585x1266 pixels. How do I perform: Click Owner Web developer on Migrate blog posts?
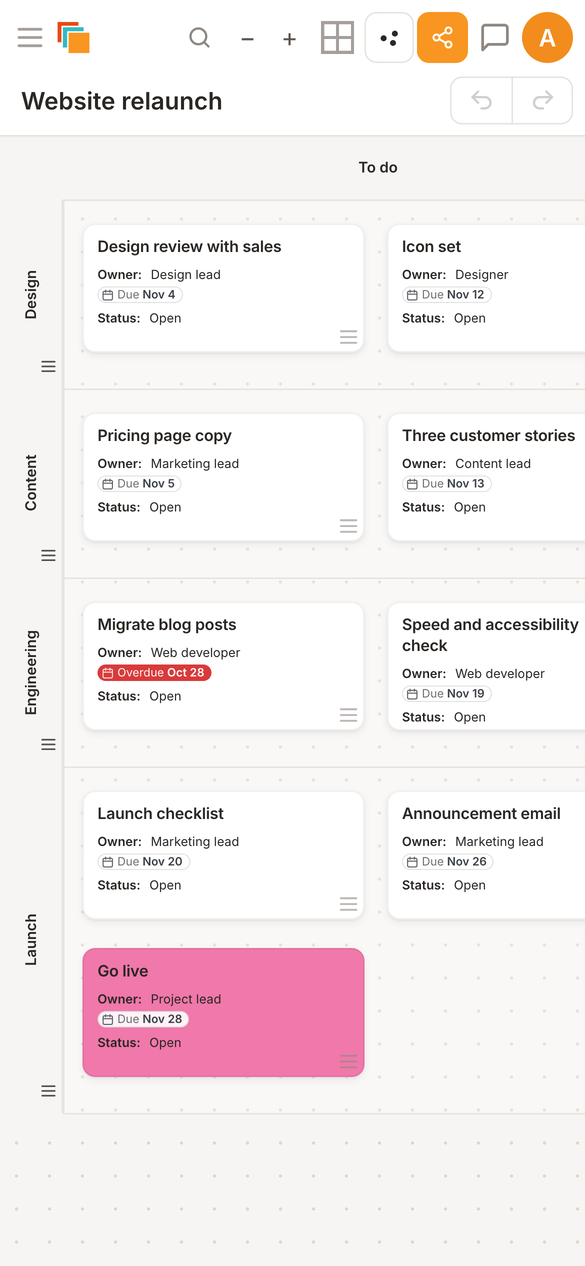169,653
